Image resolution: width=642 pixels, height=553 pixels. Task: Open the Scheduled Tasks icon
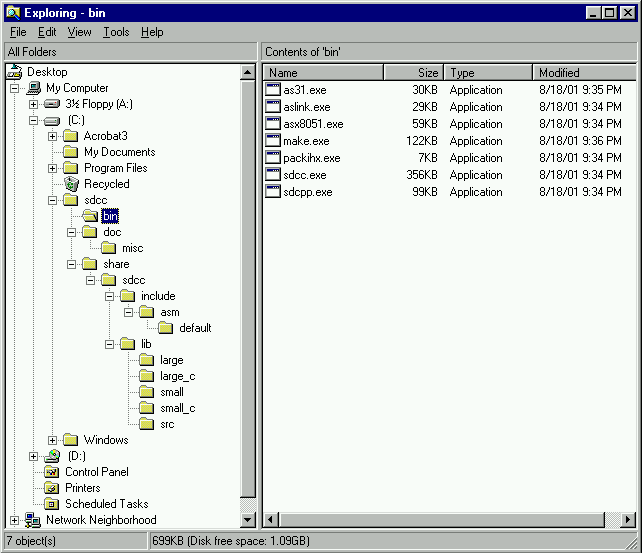pyautogui.click(x=51, y=504)
